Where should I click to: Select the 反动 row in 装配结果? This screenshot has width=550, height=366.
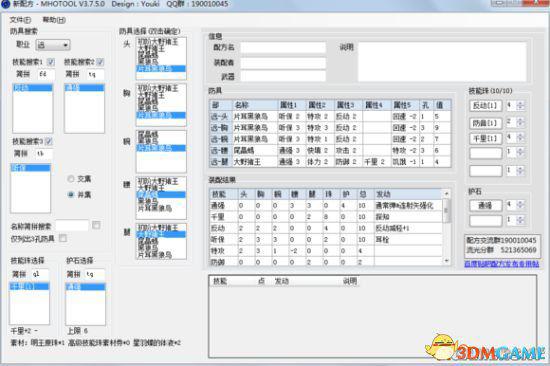point(326,228)
